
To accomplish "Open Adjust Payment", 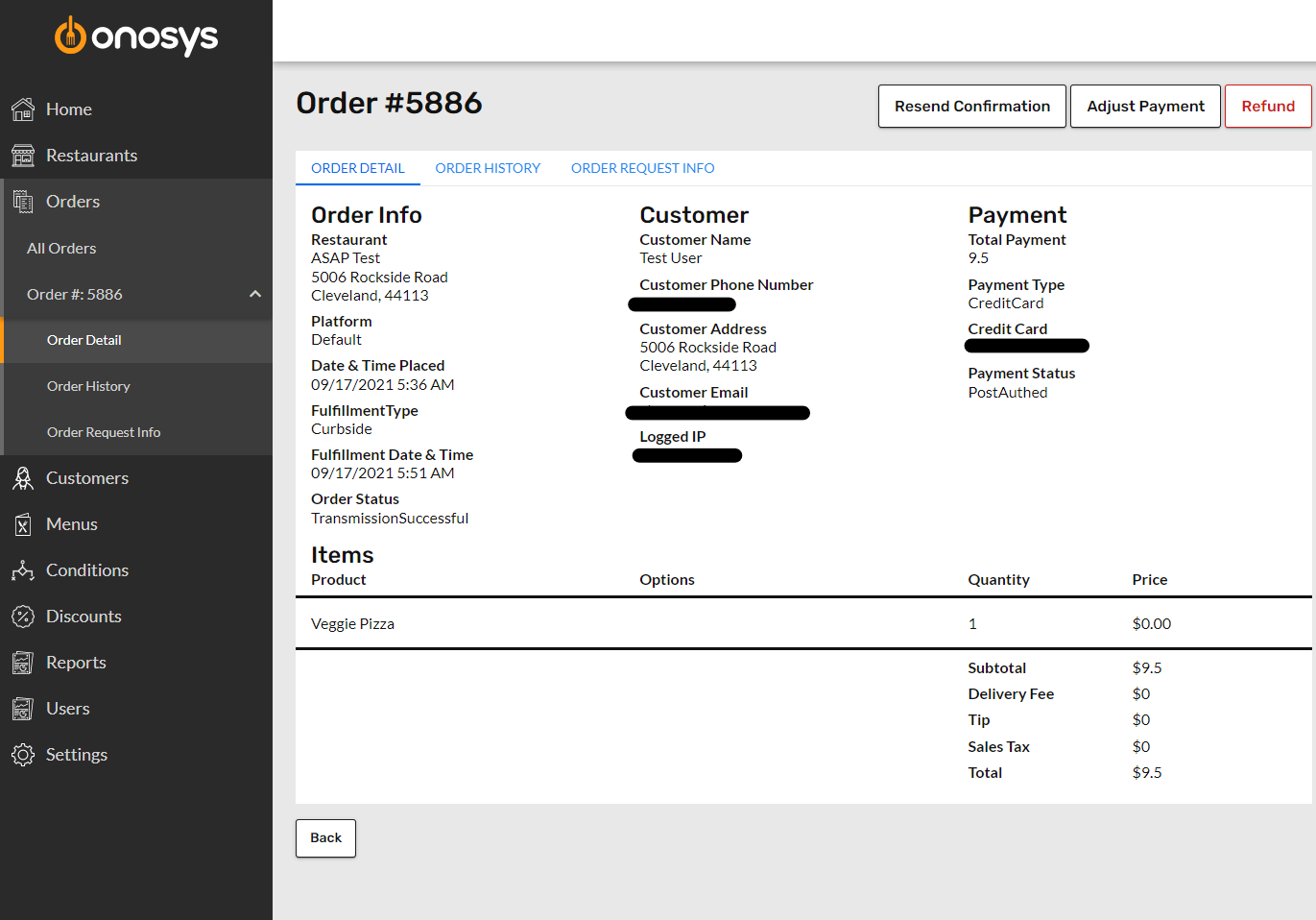I will click(x=1145, y=106).
